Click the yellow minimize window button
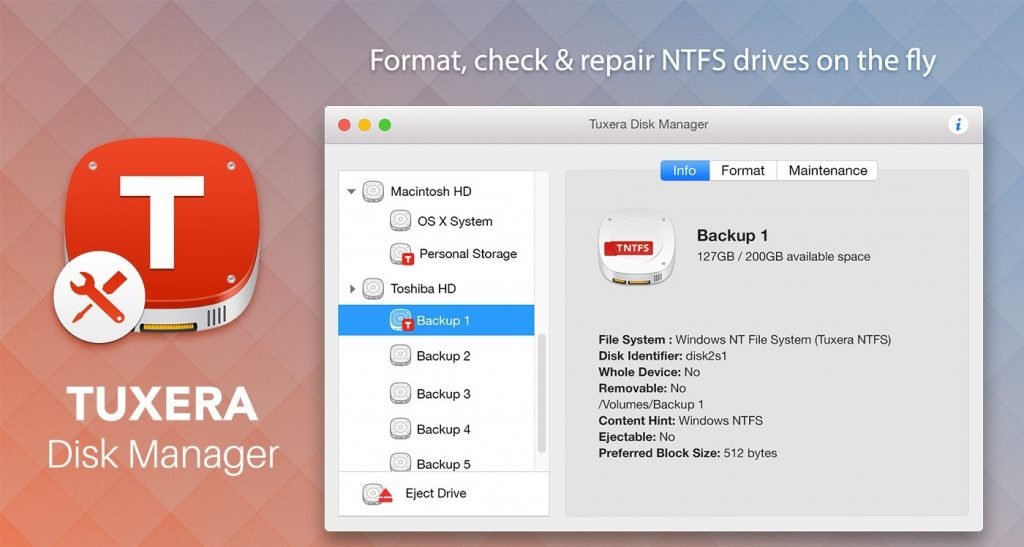 tap(364, 125)
